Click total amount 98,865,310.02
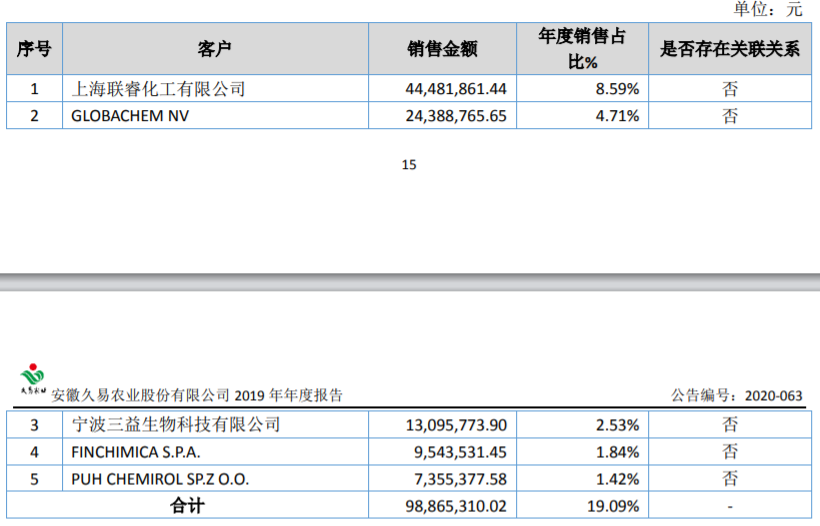 [456, 506]
